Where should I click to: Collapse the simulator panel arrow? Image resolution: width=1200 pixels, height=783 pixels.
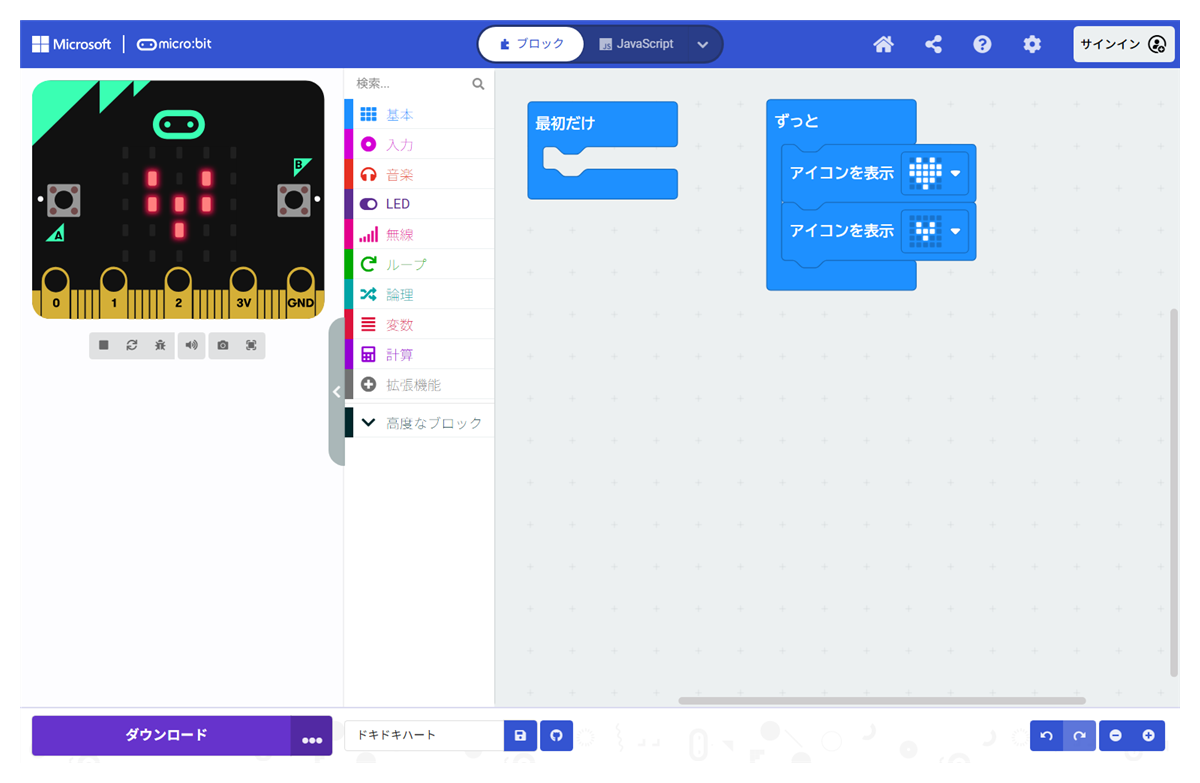point(337,392)
